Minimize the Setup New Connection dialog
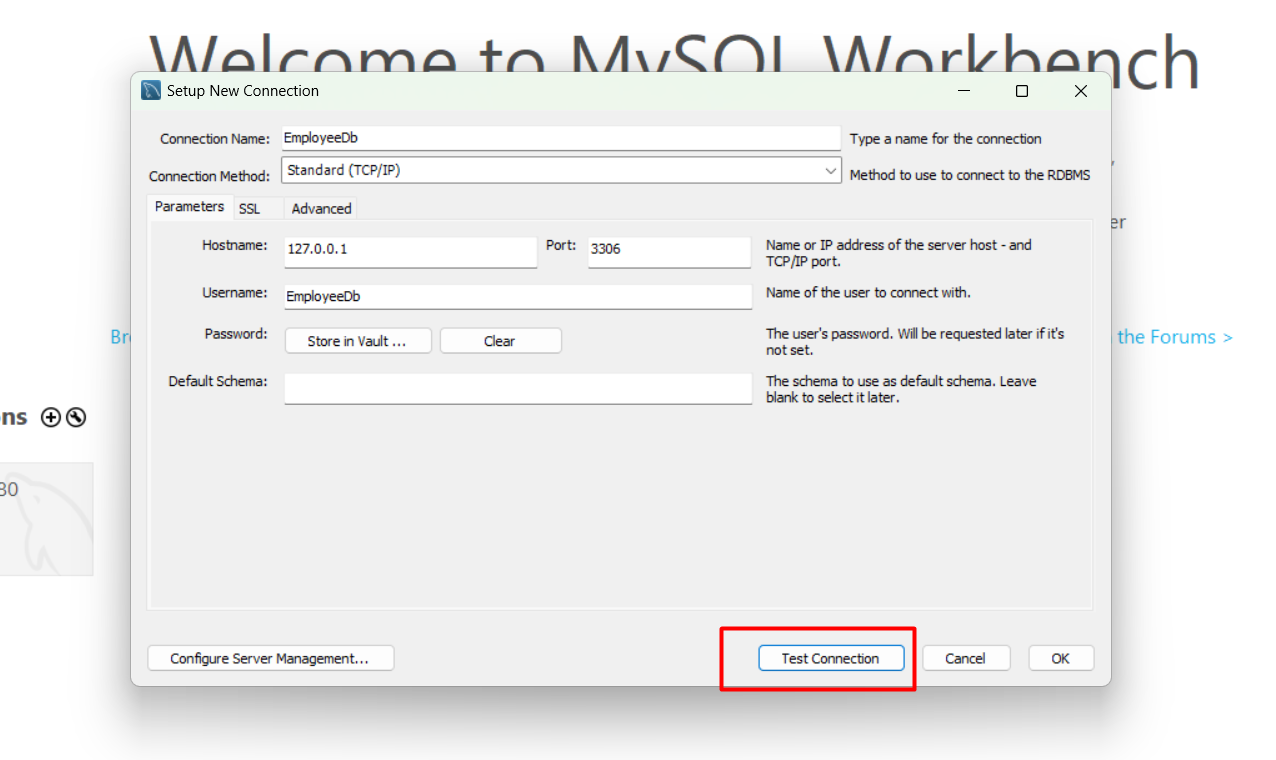1276x760 pixels. point(964,91)
